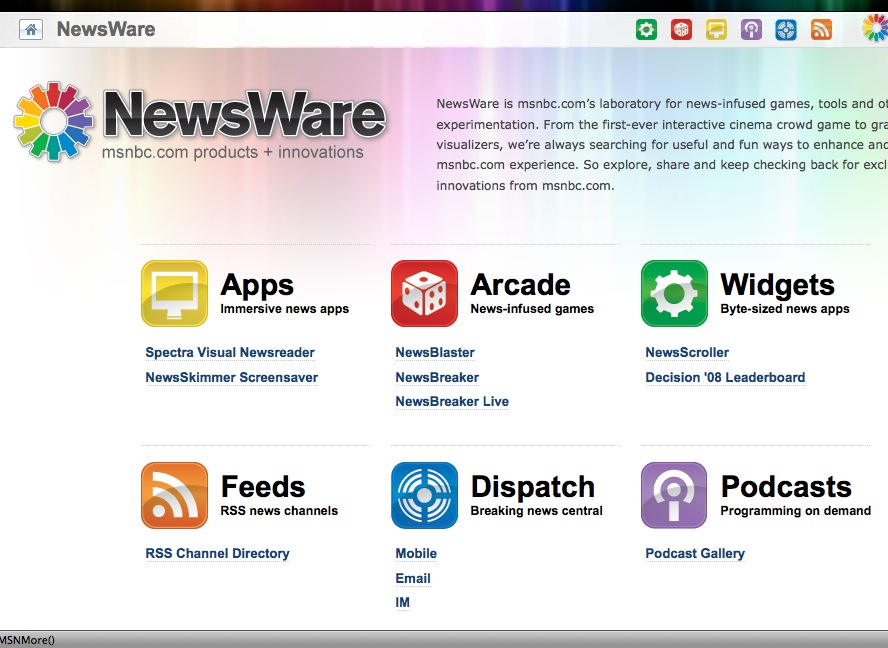This screenshot has width=888, height=648.
Task: Click the 'Breaking news central' subtitle
Action: click(536, 511)
